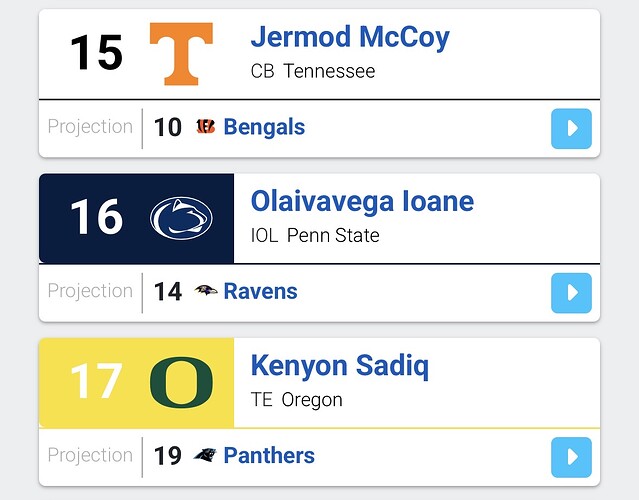This screenshot has width=639, height=500.
Task: Expand Olaivavega Ioane's card with arrow button
Action: click(x=571, y=293)
